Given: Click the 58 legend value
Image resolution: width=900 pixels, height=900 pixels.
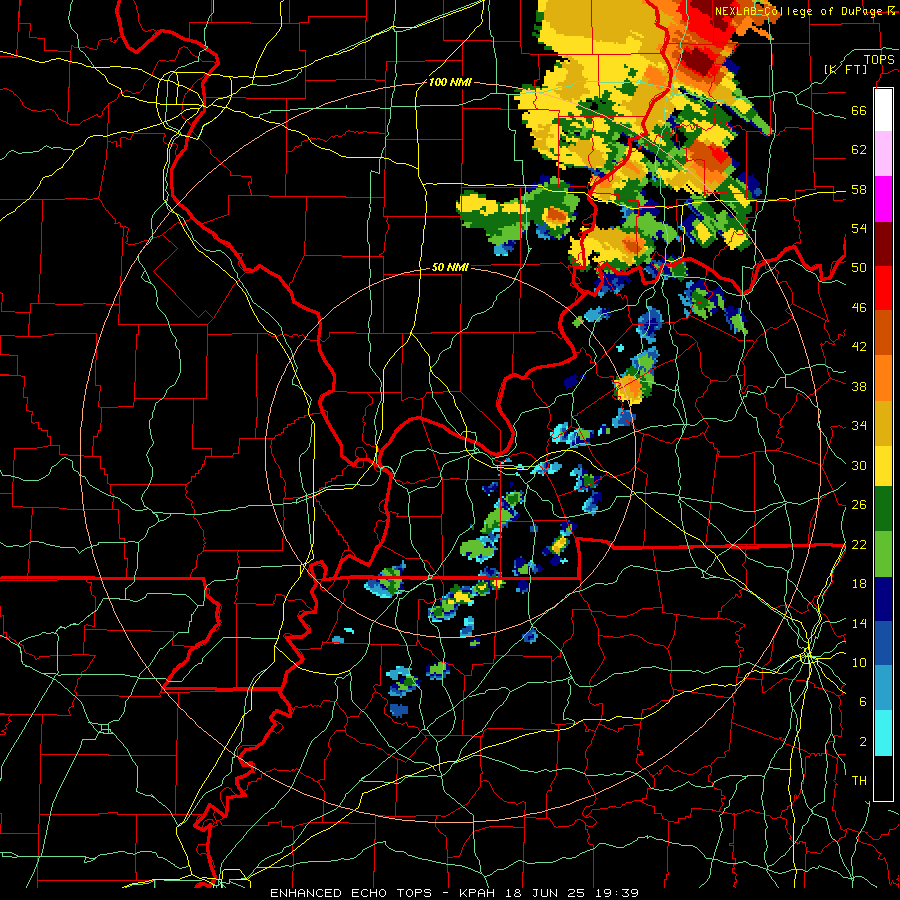Looking at the screenshot, I should [859, 189].
